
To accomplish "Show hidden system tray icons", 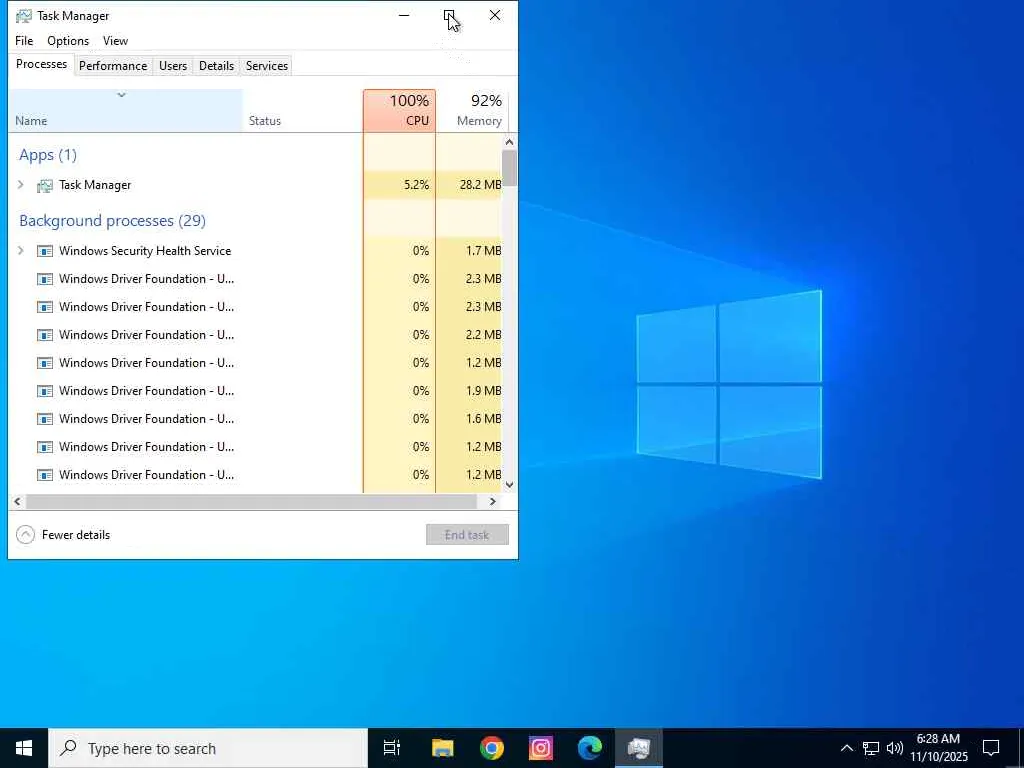I will point(846,748).
